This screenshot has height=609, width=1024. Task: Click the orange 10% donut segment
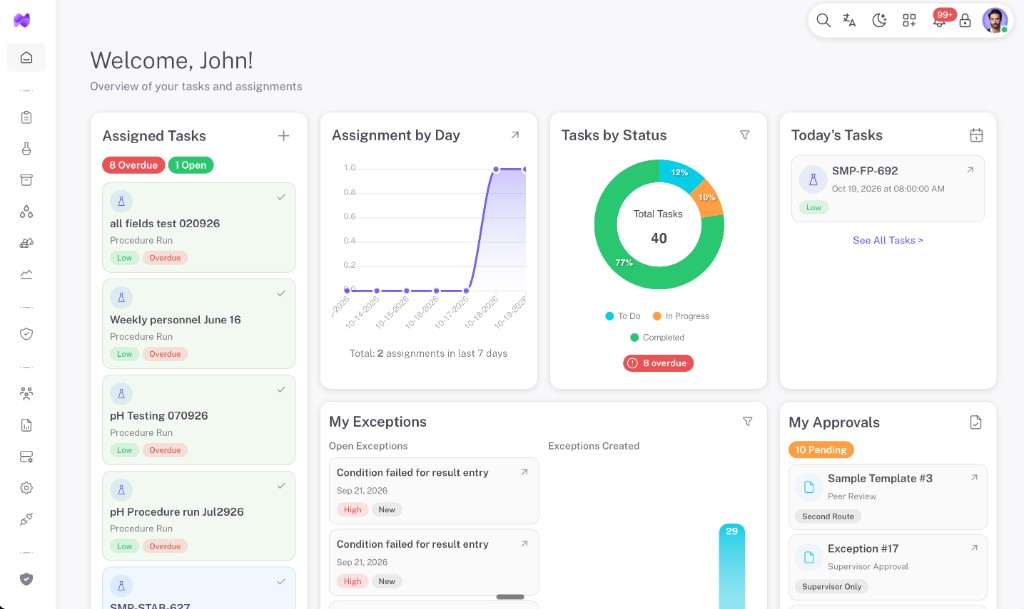(707, 198)
